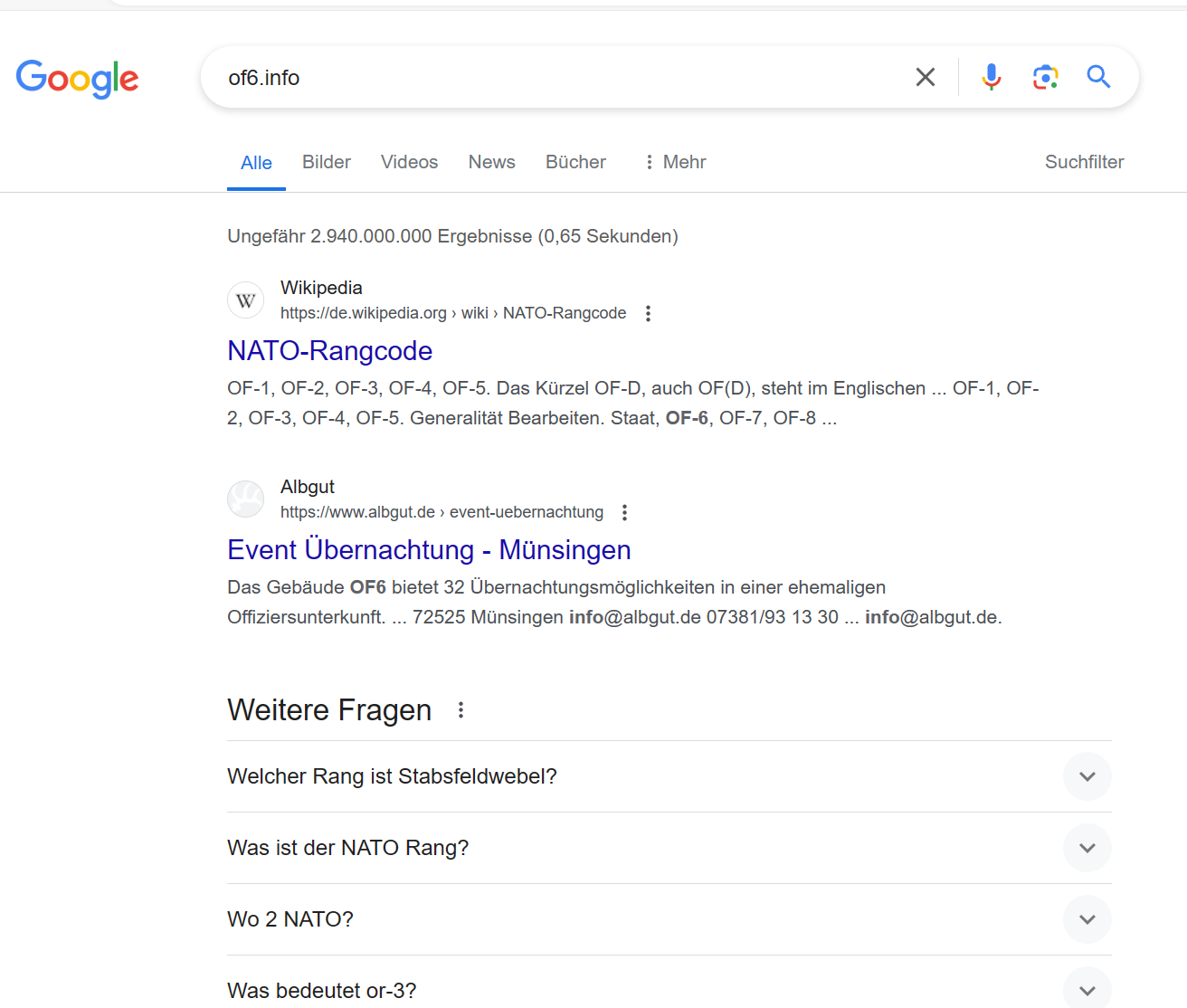This screenshot has width=1187, height=1008.
Task: Click the Albgut snippet text 'Das Gebäude OF6 bietet'
Action: coord(614,603)
